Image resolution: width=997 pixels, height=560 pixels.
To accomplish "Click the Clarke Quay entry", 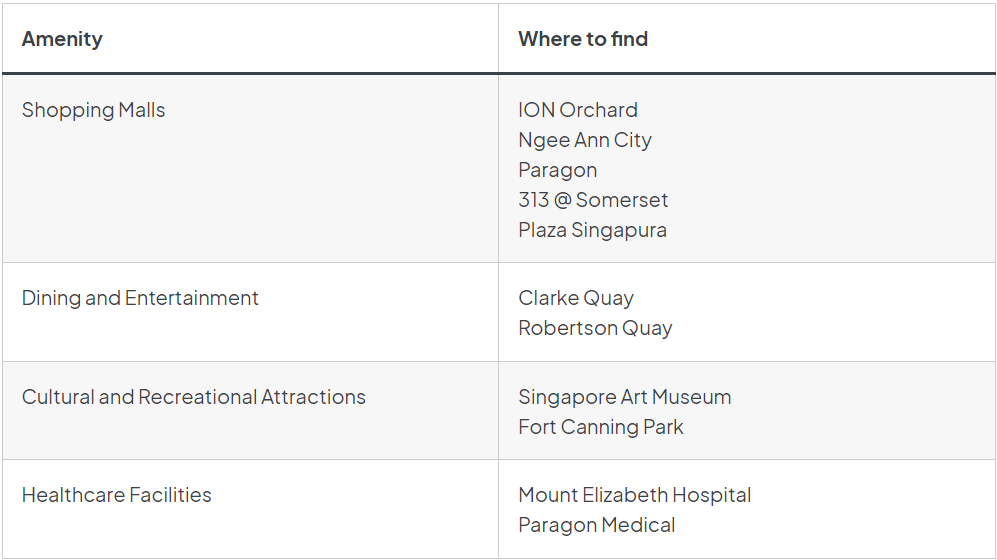I will tap(576, 298).
